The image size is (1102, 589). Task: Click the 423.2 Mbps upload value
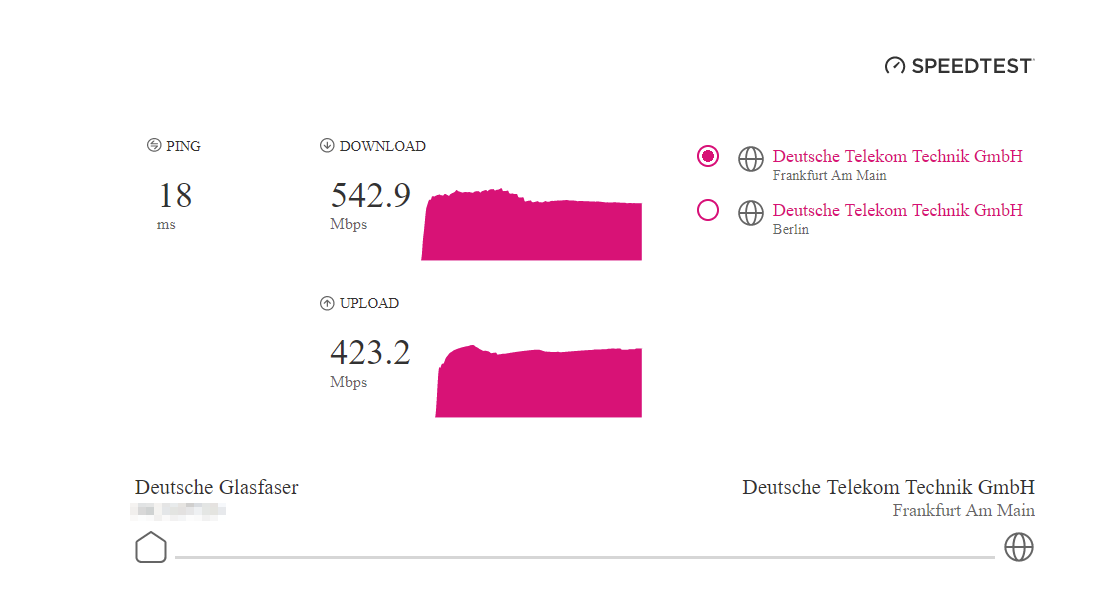[x=370, y=362]
